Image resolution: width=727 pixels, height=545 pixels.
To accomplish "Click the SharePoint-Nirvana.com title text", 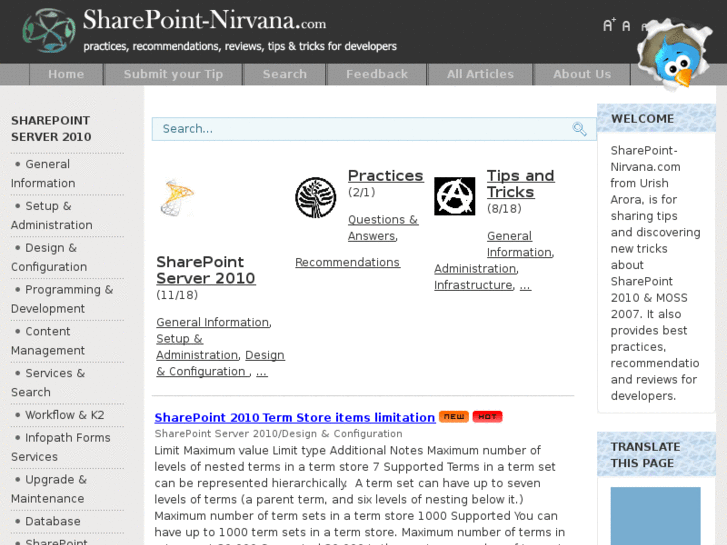I will 204,20.
